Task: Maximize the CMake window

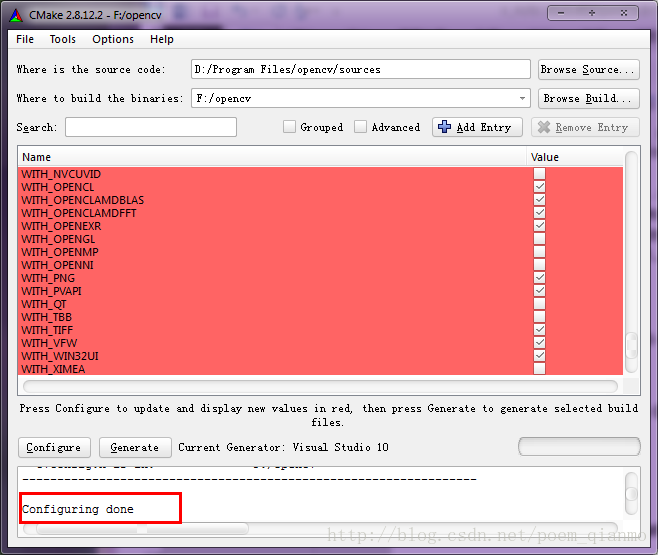Action: pos(592,13)
